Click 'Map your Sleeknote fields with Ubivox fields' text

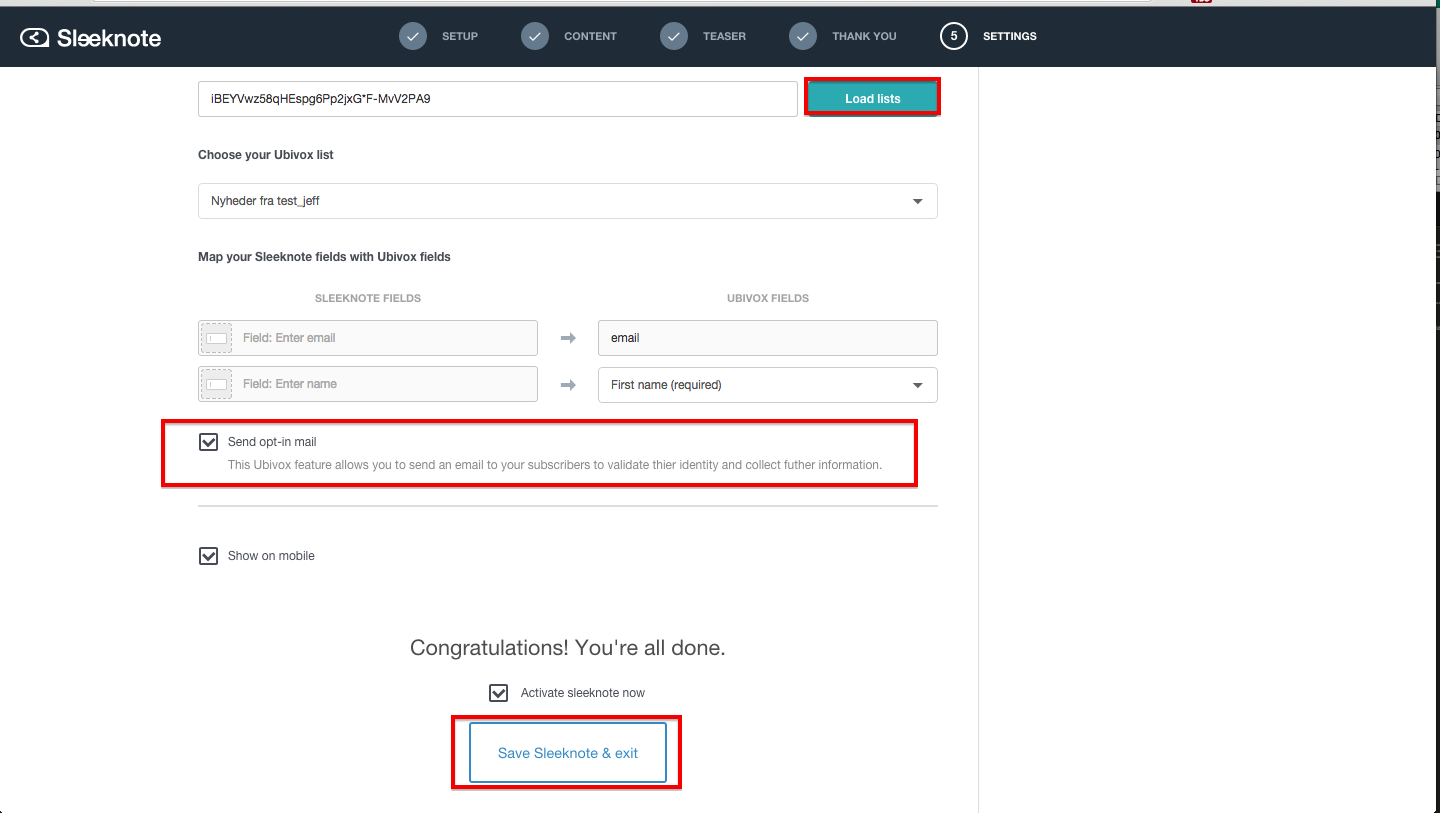click(324, 257)
